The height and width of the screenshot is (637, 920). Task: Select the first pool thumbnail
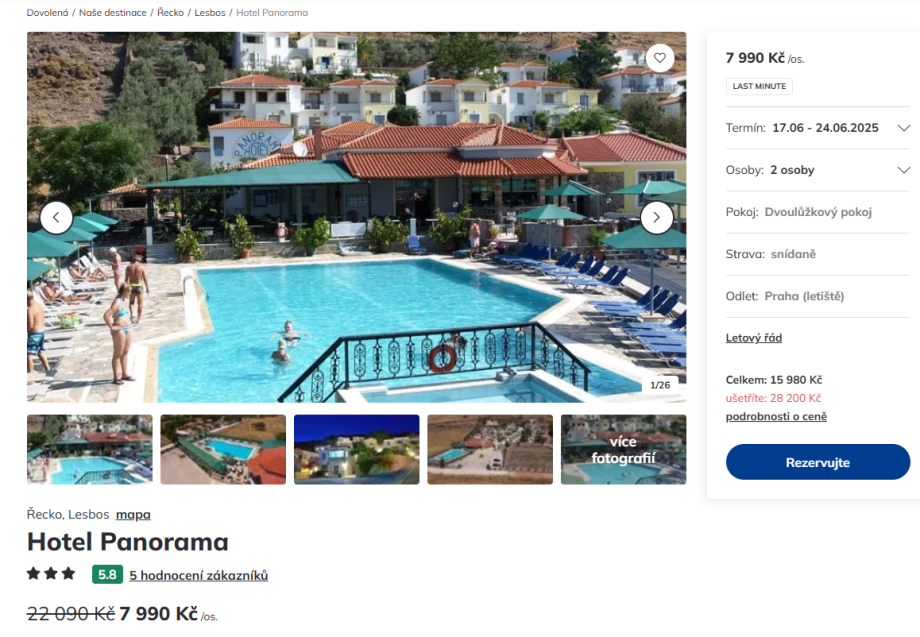coord(90,449)
